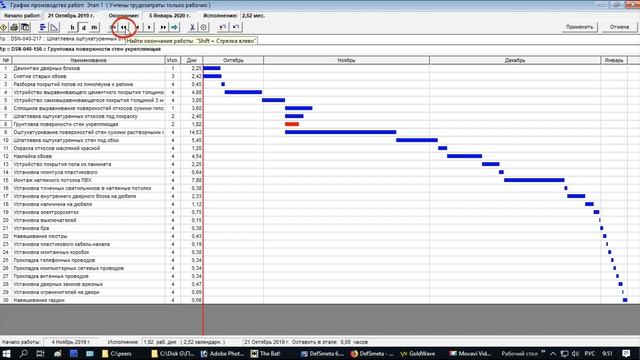Image resolution: width=640 pixels, height=360 pixels.
Task: Switch timescale to months with the m button
Action: (94, 27)
